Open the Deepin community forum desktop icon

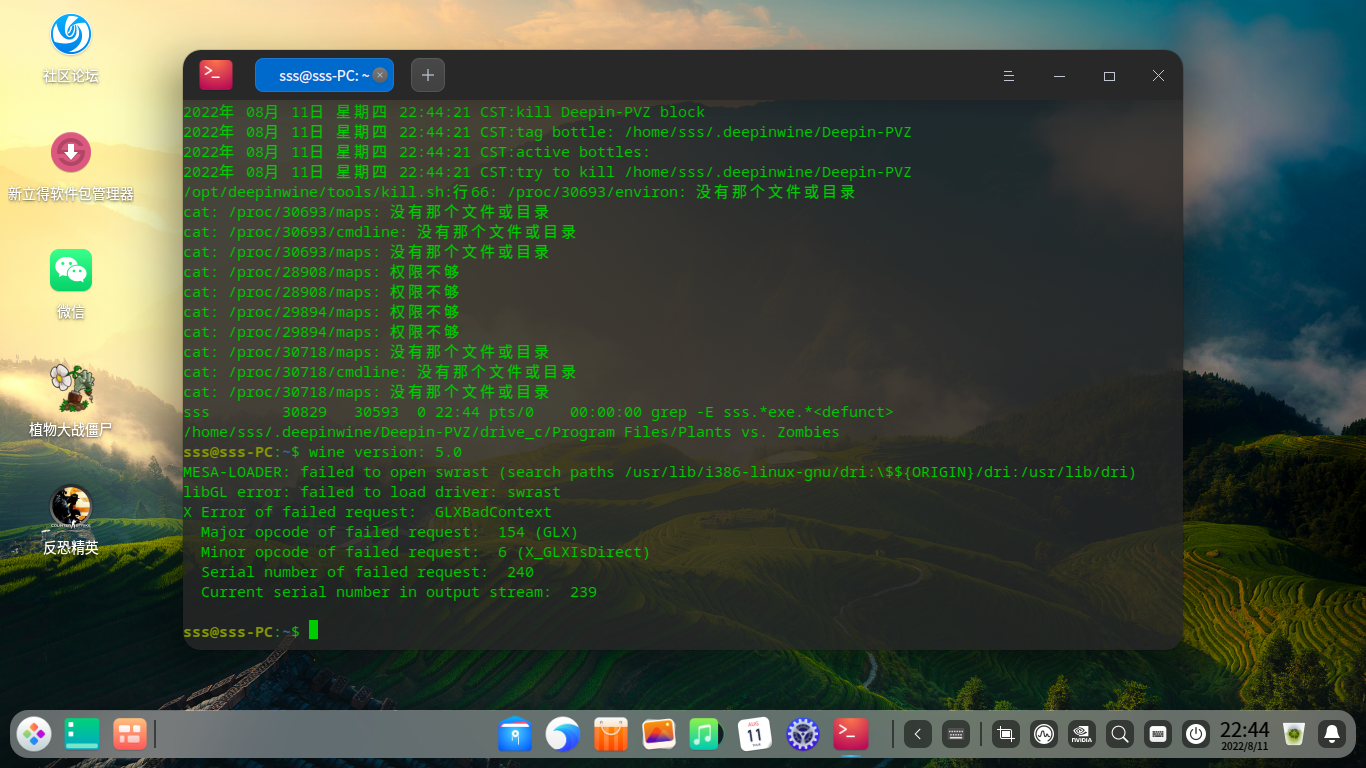tap(71, 35)
